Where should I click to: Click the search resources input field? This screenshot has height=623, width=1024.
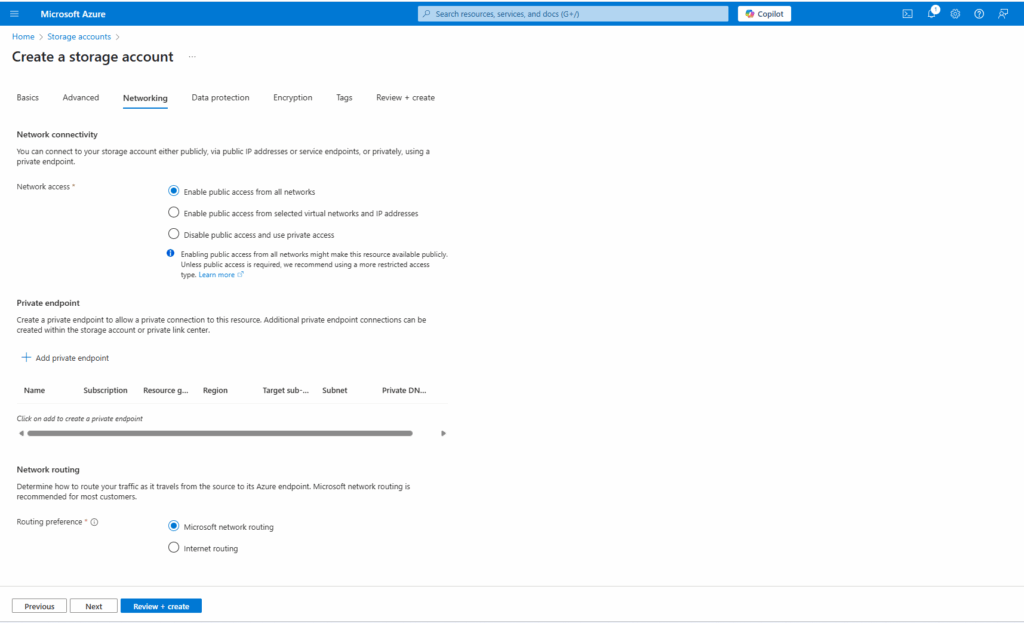(573, 14)
